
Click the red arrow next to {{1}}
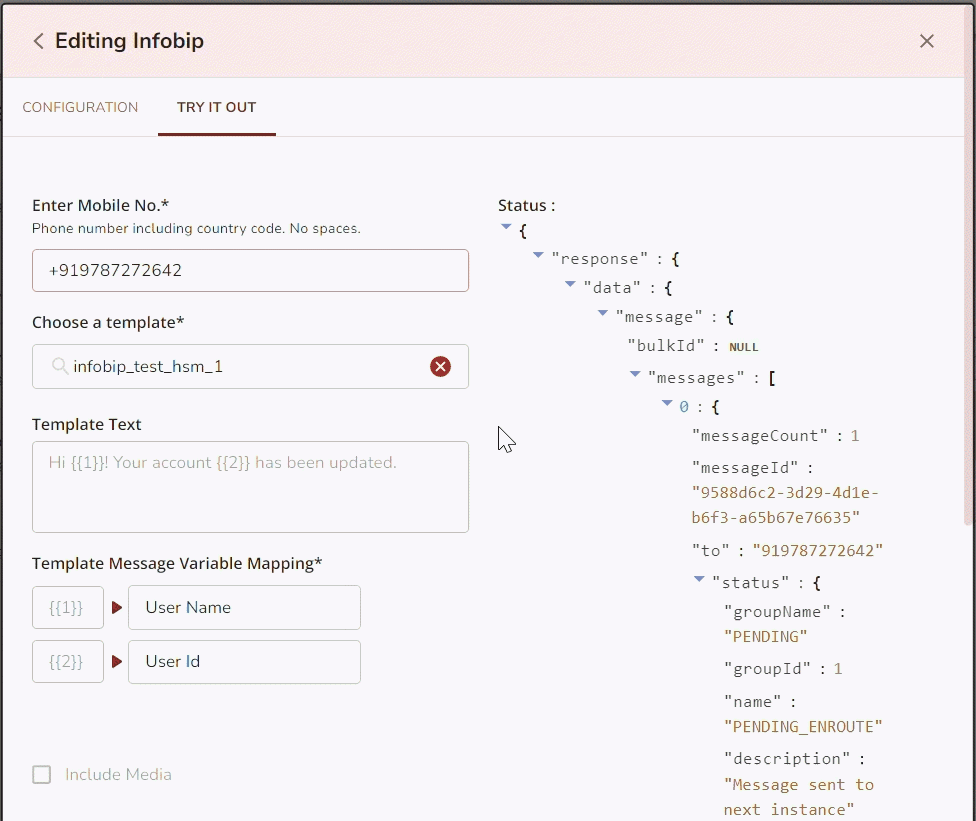click(x=116, y=607)
